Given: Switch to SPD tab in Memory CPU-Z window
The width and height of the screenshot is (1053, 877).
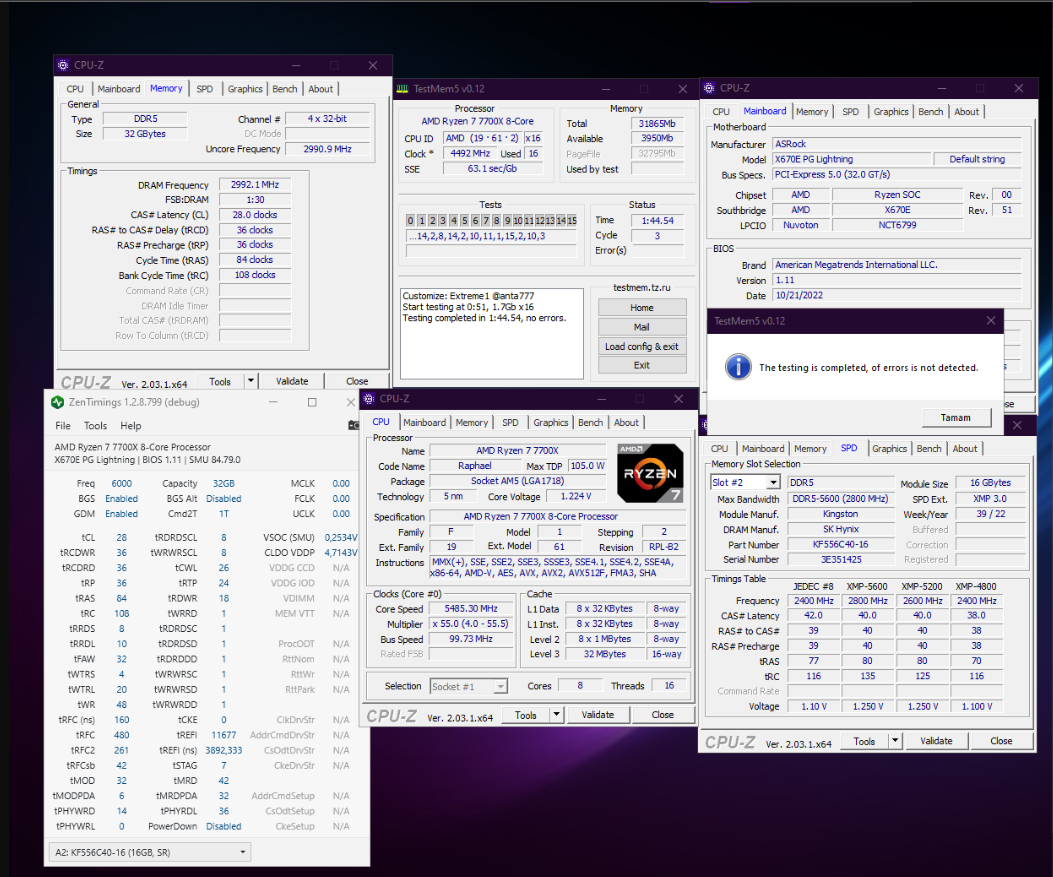Looking at the screenshot, I should click(205, 89).
